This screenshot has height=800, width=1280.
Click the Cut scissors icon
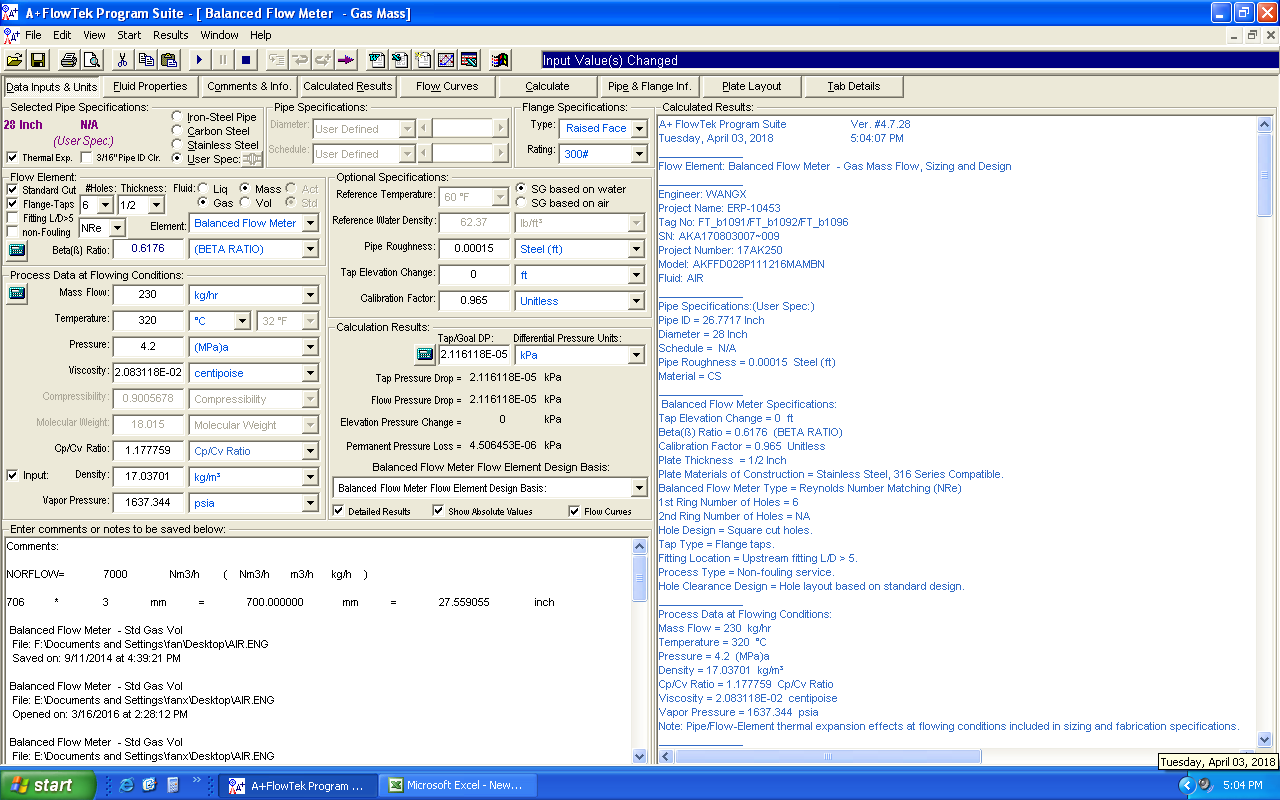pos(122,60)
